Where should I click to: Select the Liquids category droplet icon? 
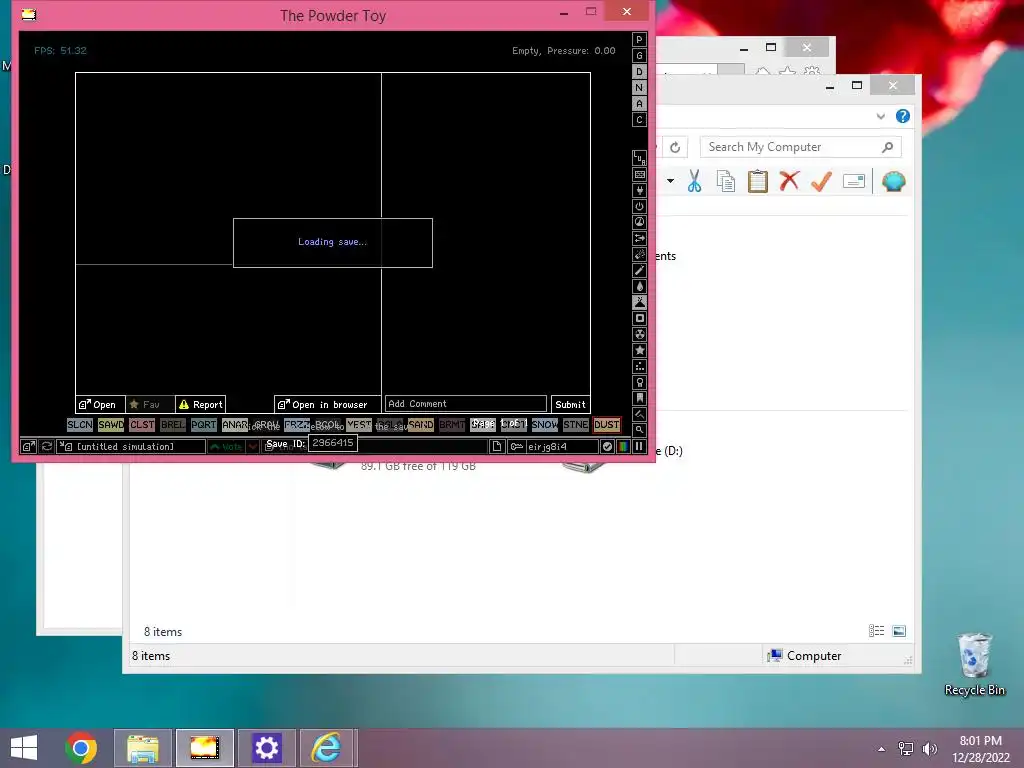click(x=639, y=286)
